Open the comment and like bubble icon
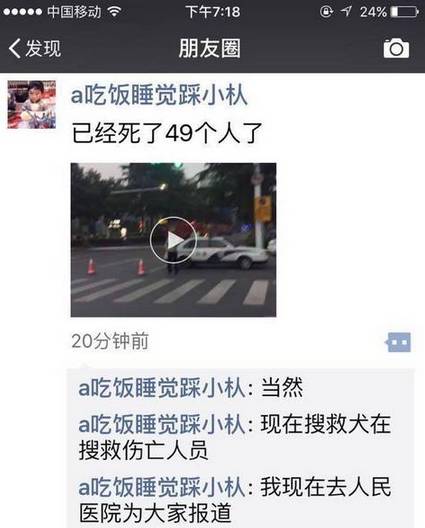425x528 pixels. [398, 342]
